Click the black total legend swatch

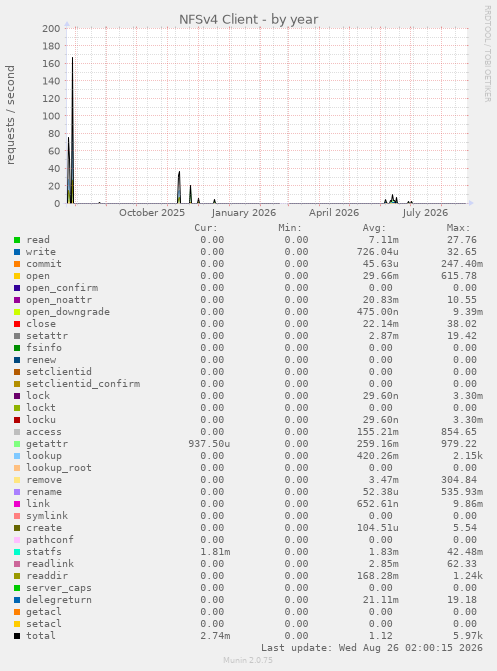pos(17,636)
